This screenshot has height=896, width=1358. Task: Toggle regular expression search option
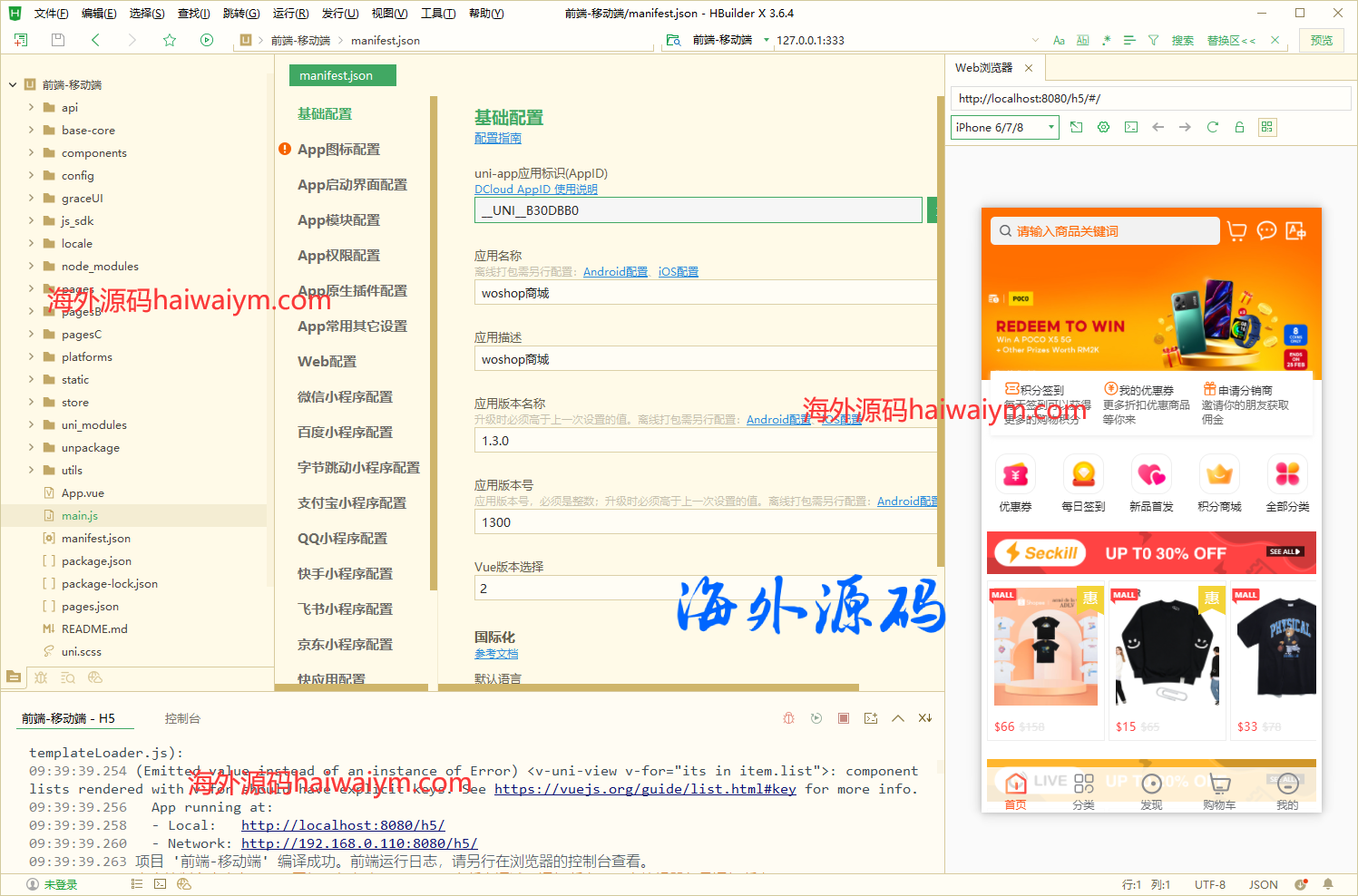tap(1106, 40)
